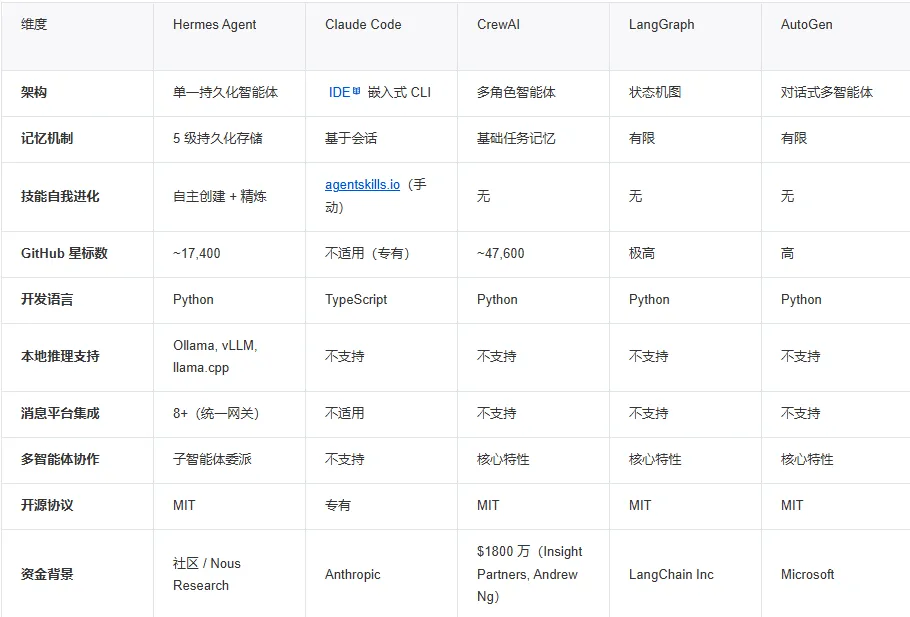Click the 技能自我进化 row label

point(60,196)
